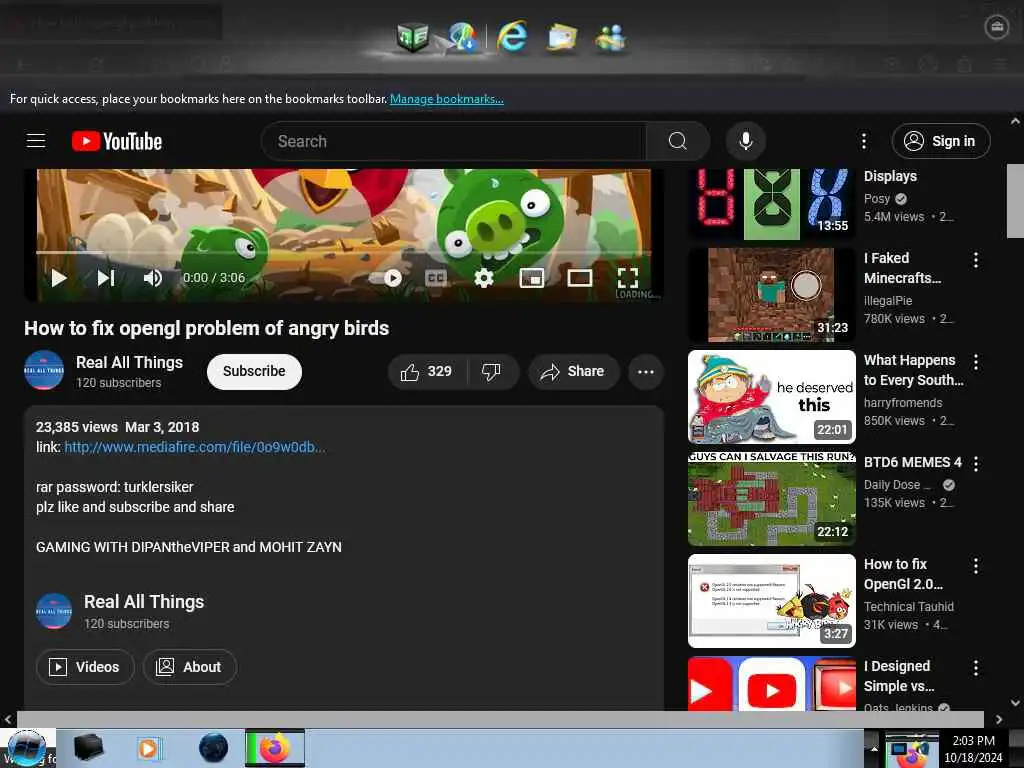Open options menu for I Designed Simple vs
This screenshot has width=1024, height=768.
click(x=976, y=667)
